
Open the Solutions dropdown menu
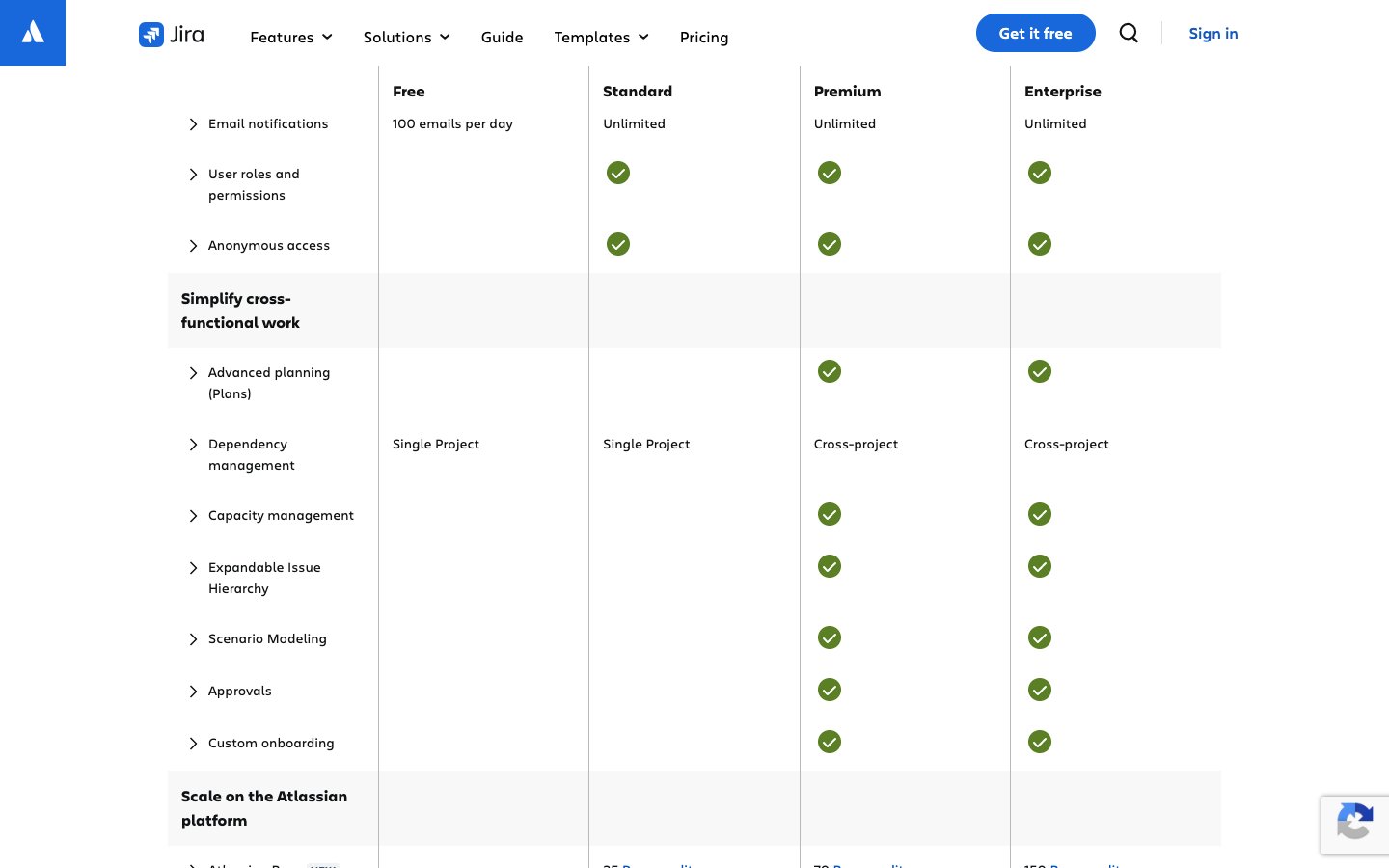pyautogui.click(x=406, y=37)
